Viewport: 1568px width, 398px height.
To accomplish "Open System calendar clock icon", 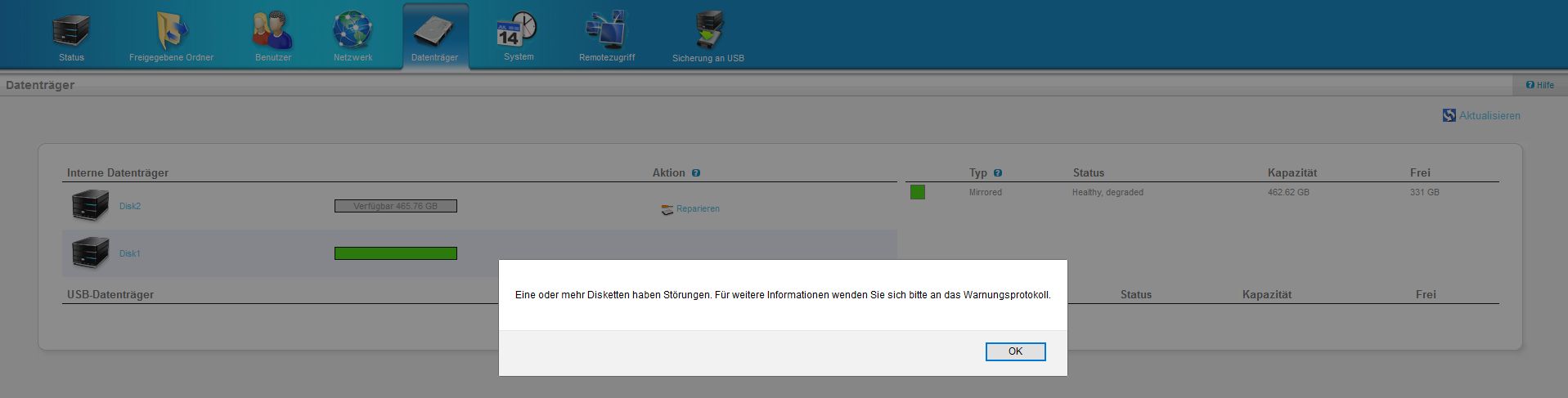I will 518,33.
